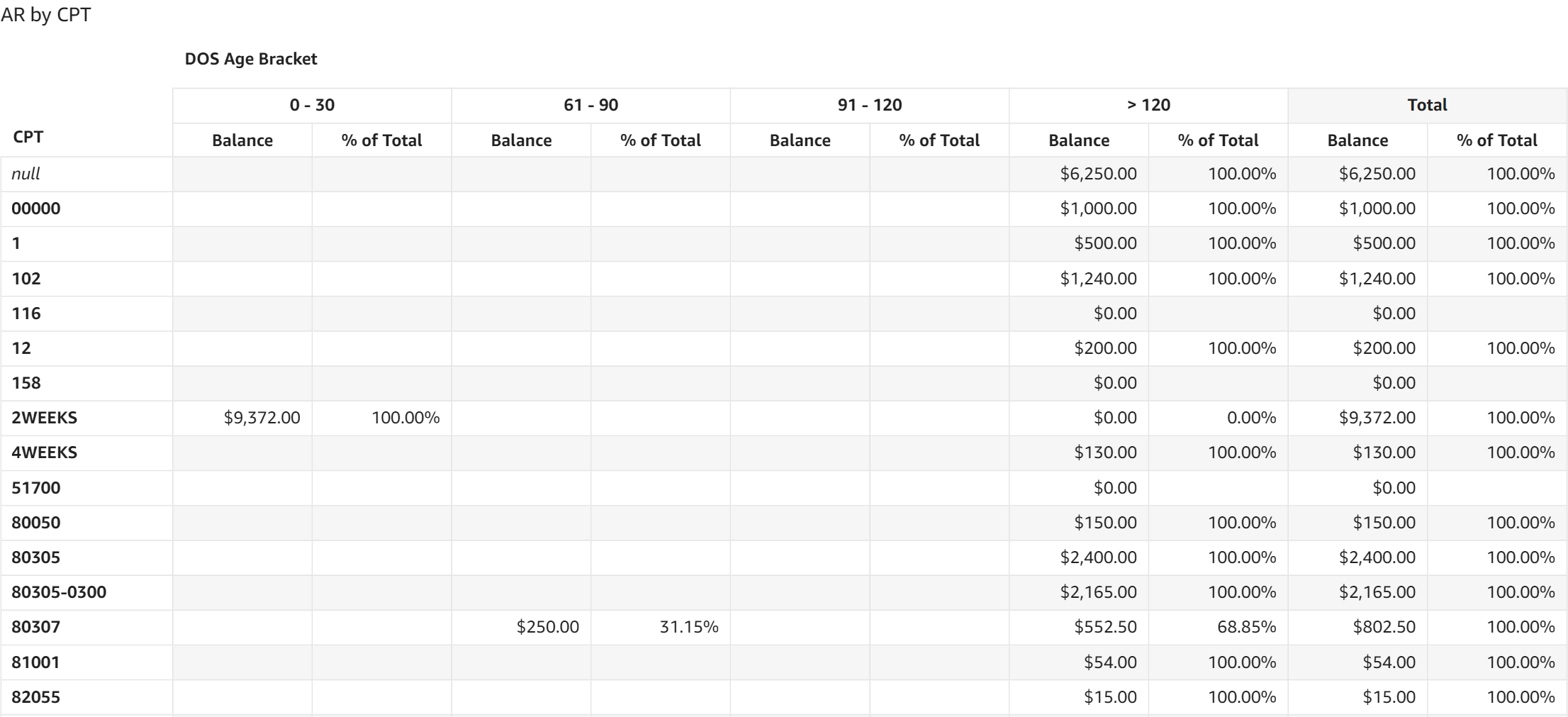Click the "0 - 30" age bracket header

tap(312, 105)
